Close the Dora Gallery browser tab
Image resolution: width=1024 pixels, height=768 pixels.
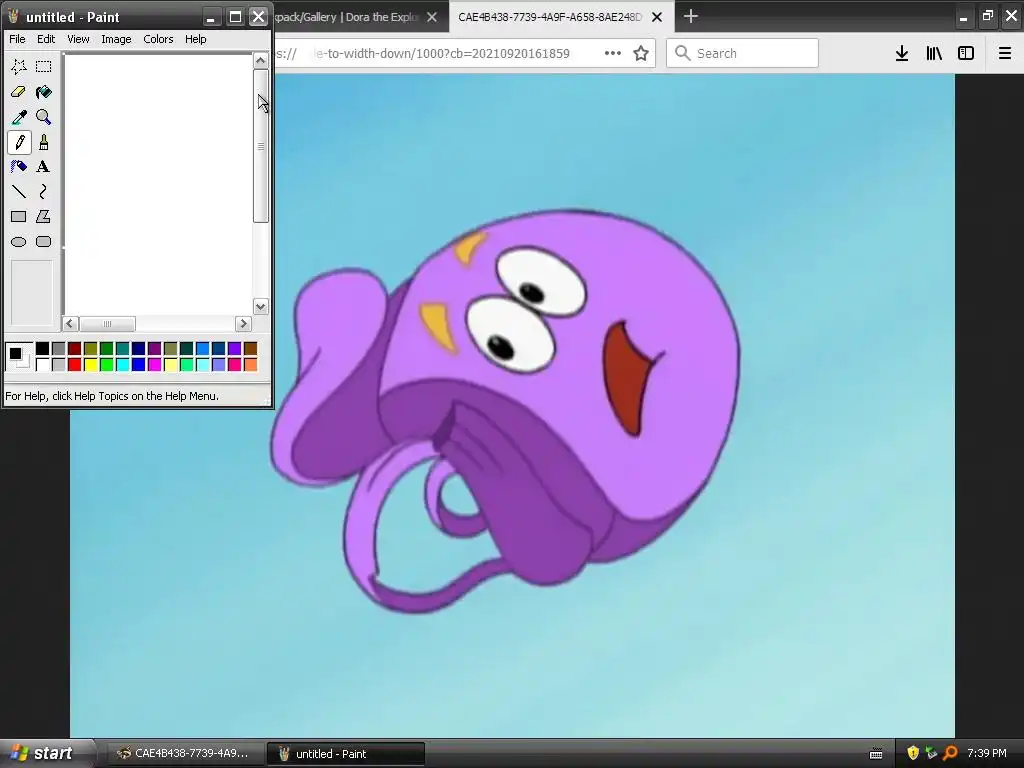(x=432, y=17)
